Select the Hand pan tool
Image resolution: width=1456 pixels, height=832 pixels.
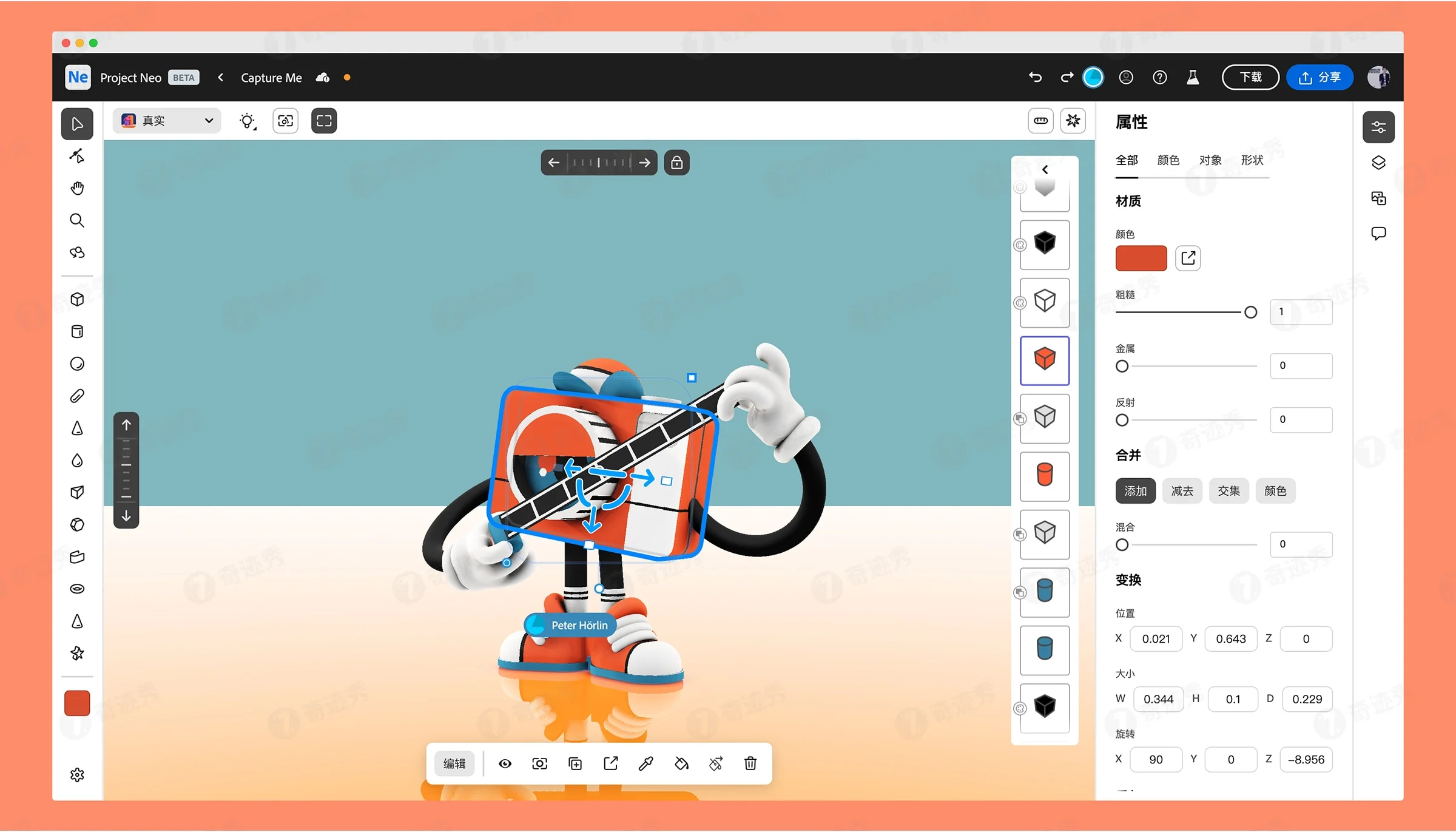pos(77,188)
